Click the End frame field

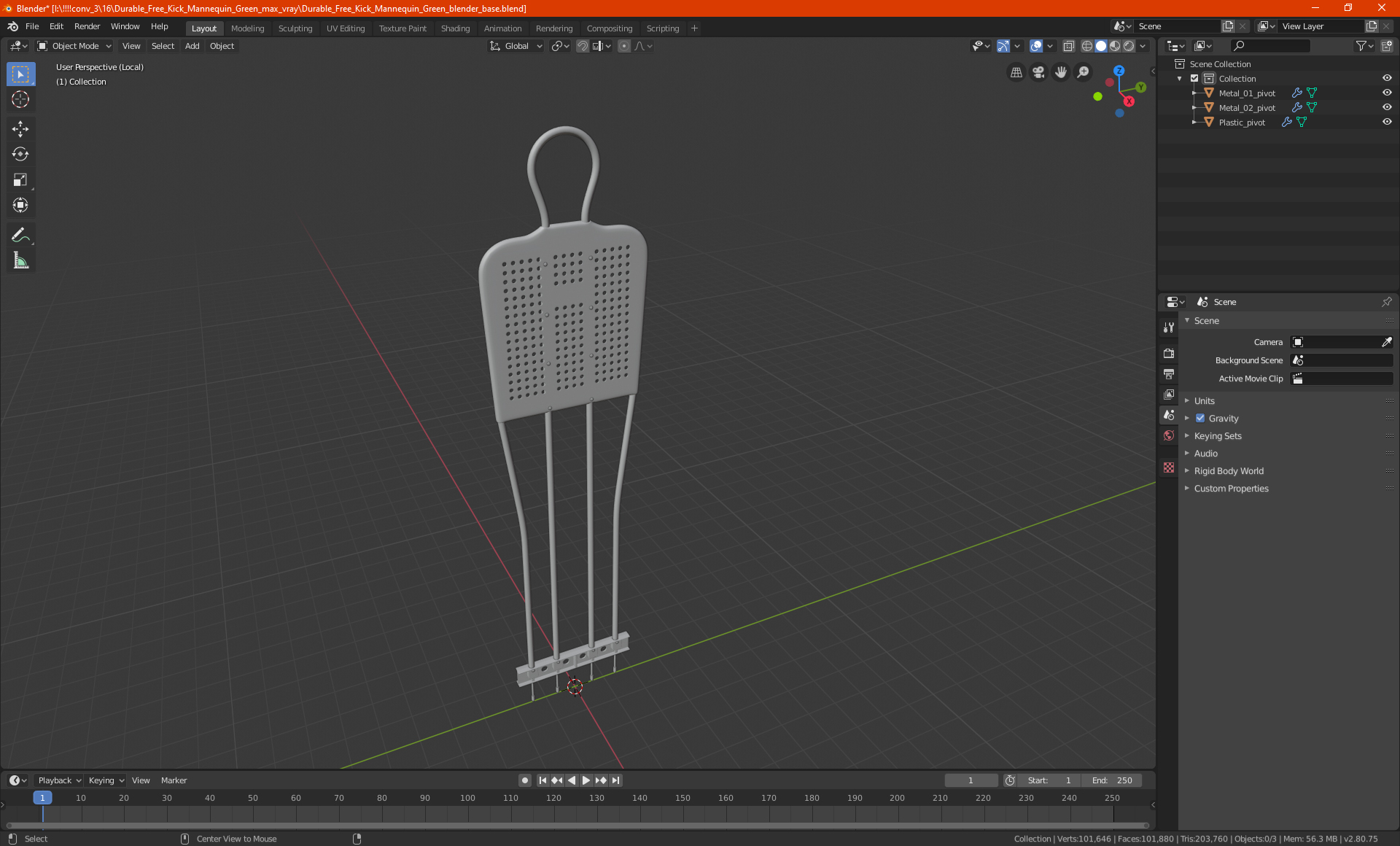pos(1113,780)
